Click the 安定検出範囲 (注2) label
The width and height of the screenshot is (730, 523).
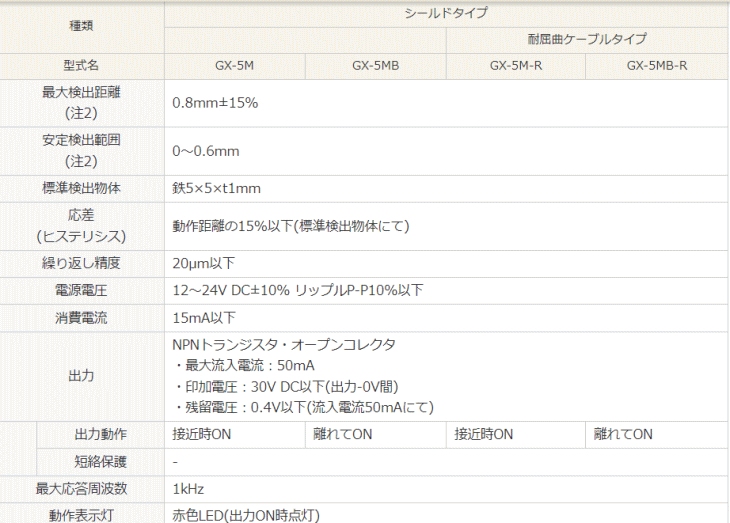click(x=81, y=150)
